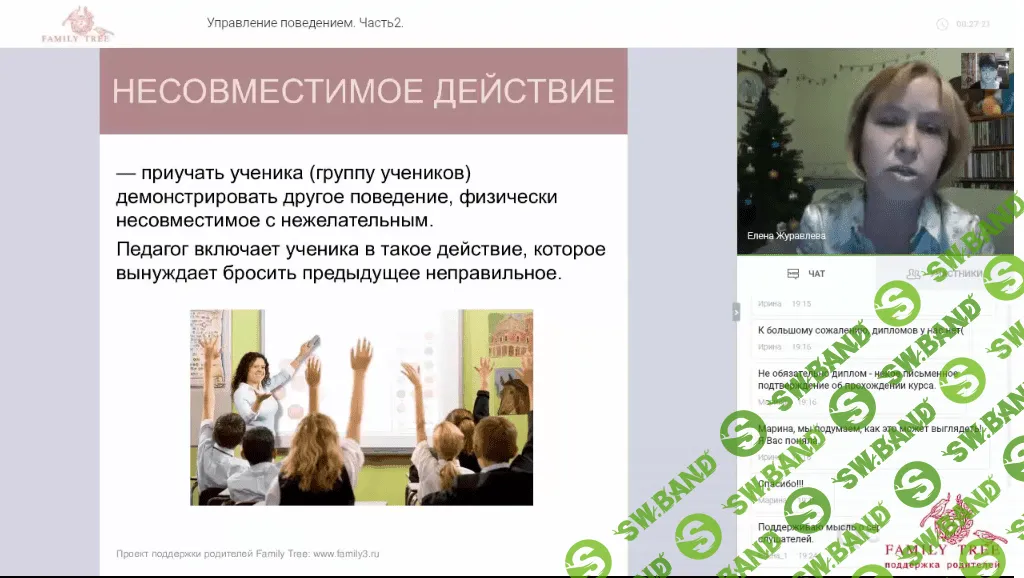Click the 00:27:23 elapsed time readout
1024x578 pixels.
(x=973, y=24)
